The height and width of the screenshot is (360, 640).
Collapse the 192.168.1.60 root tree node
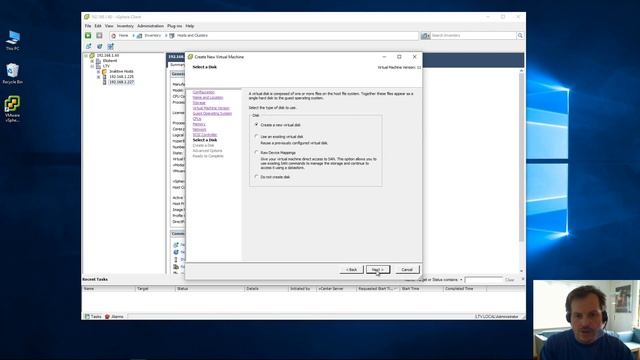[86, 55]
